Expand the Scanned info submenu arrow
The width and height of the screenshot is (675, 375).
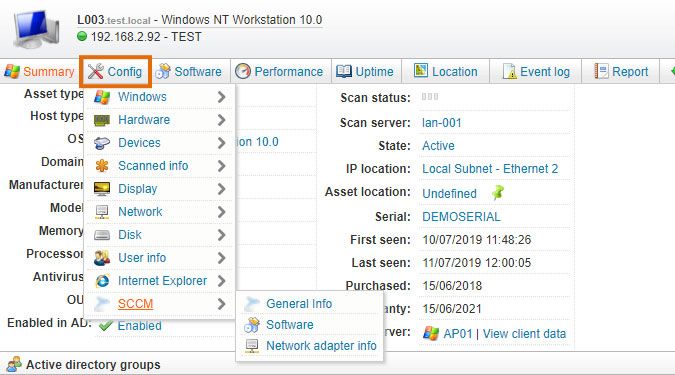221,166
